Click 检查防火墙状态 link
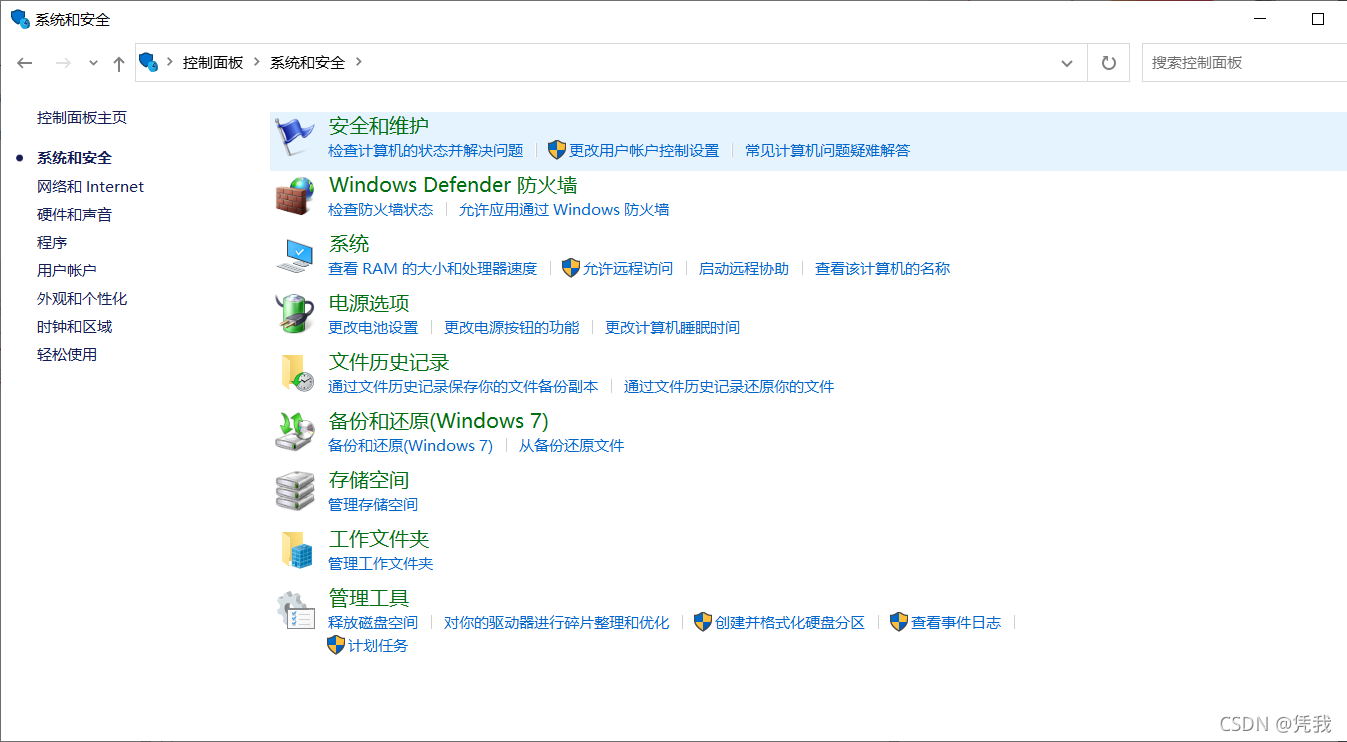 381,210
